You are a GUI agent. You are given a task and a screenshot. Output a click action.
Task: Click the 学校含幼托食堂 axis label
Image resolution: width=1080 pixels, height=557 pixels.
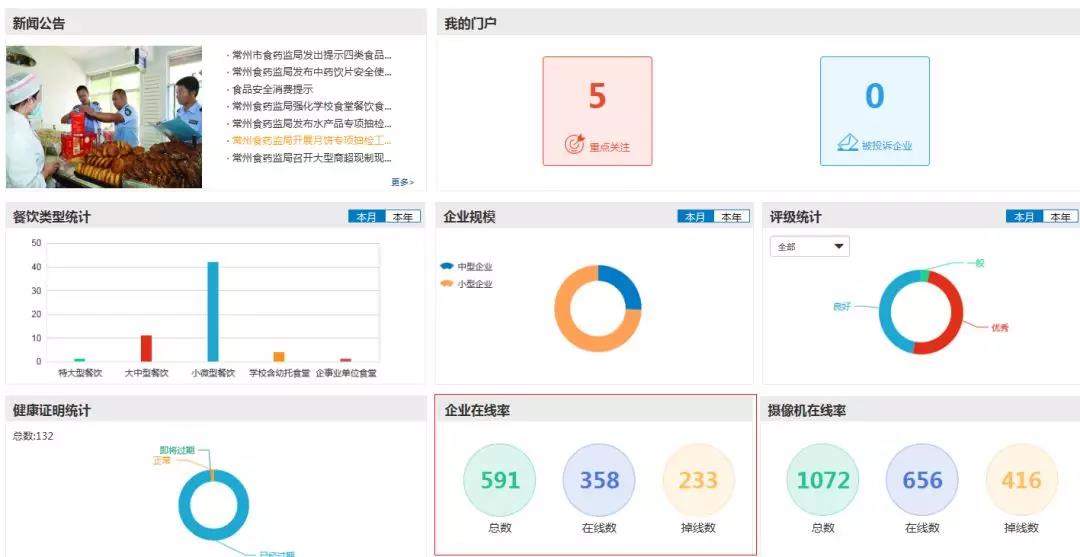click(x=279, y=373)
